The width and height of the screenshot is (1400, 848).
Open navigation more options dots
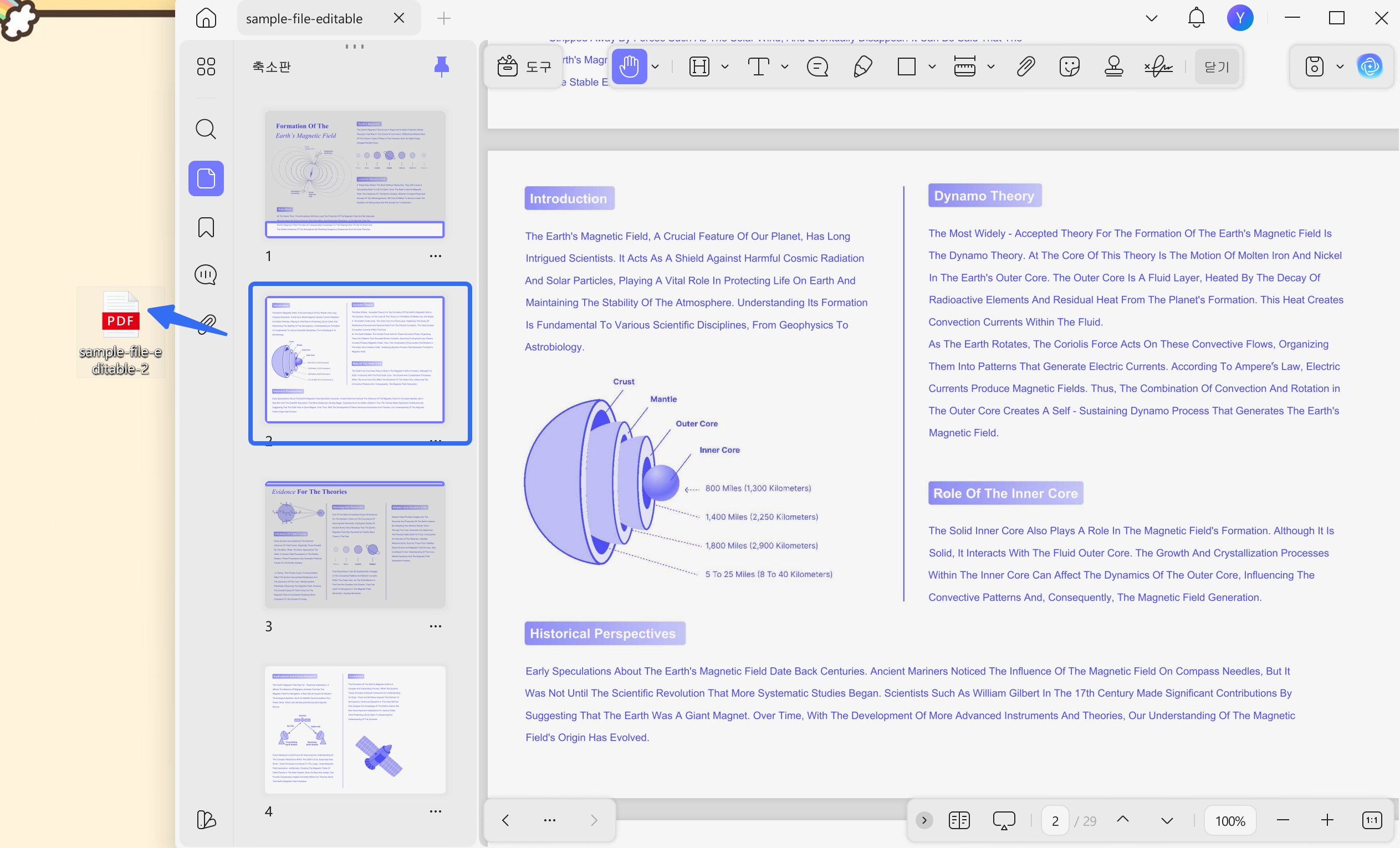[x=549, y=820]
